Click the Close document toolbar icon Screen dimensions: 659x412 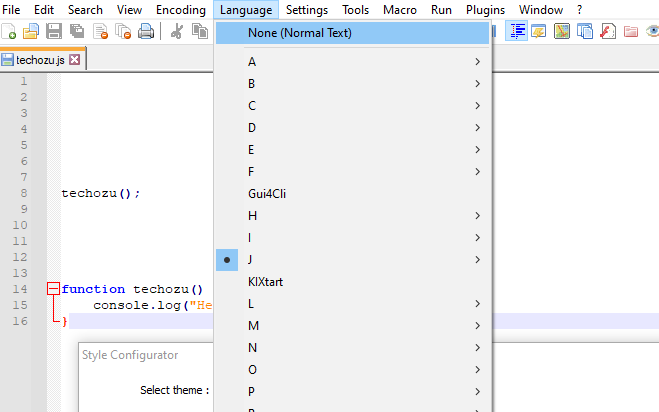coord(100,32)
